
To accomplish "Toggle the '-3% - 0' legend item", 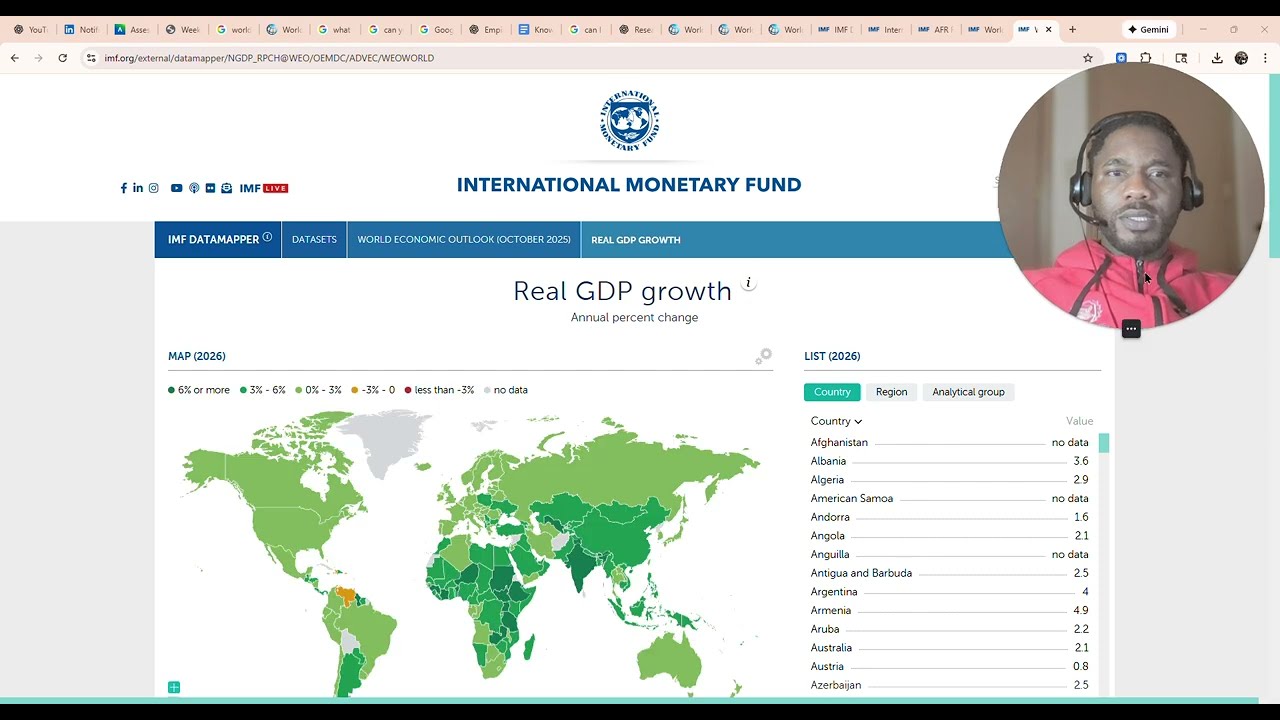I will point(373,390).
